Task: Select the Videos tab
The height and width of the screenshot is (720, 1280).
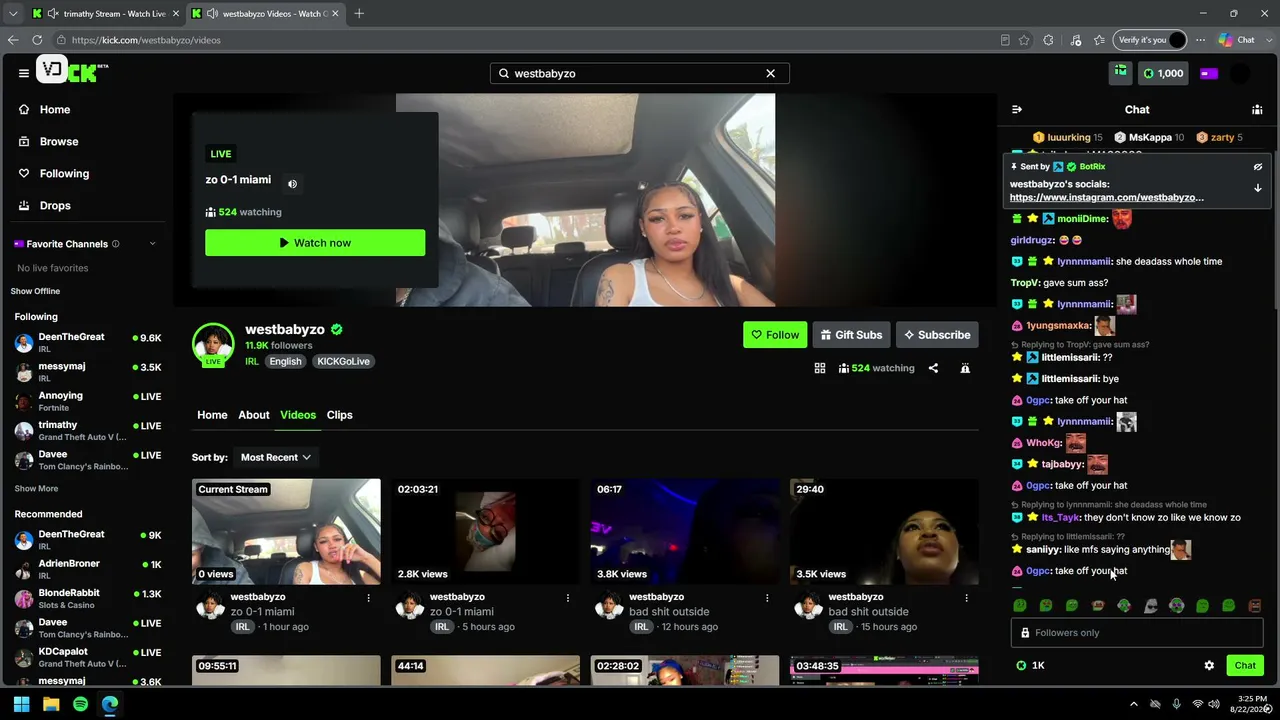Action: (298, 415)
